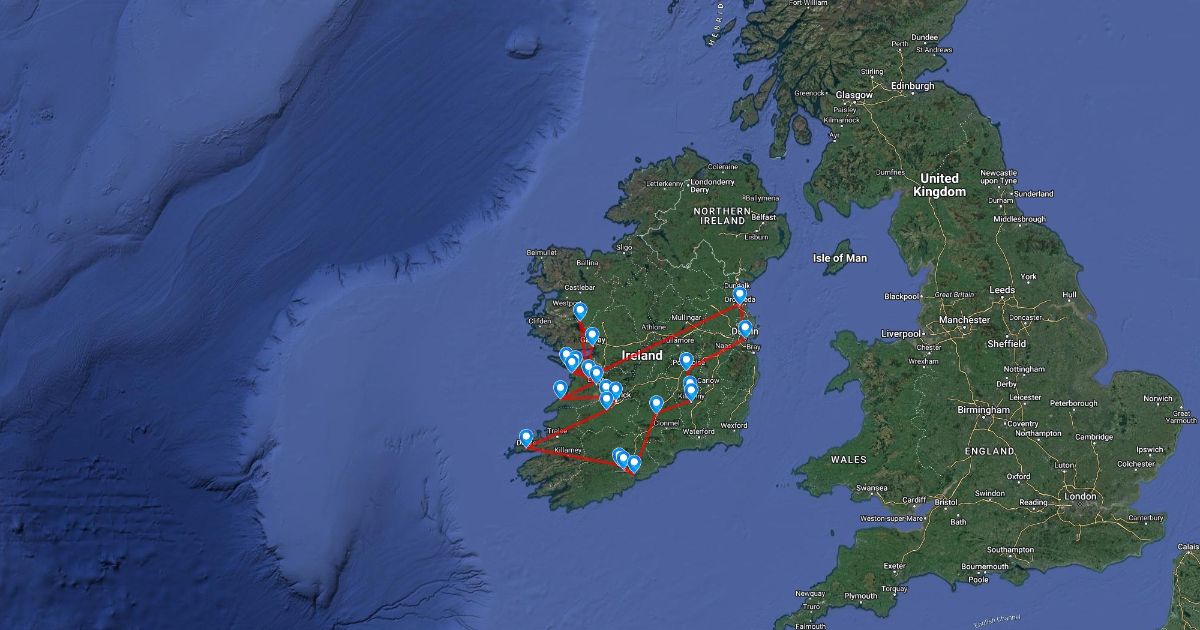Click the United Kingdom country label

click(x=940, y=185)
